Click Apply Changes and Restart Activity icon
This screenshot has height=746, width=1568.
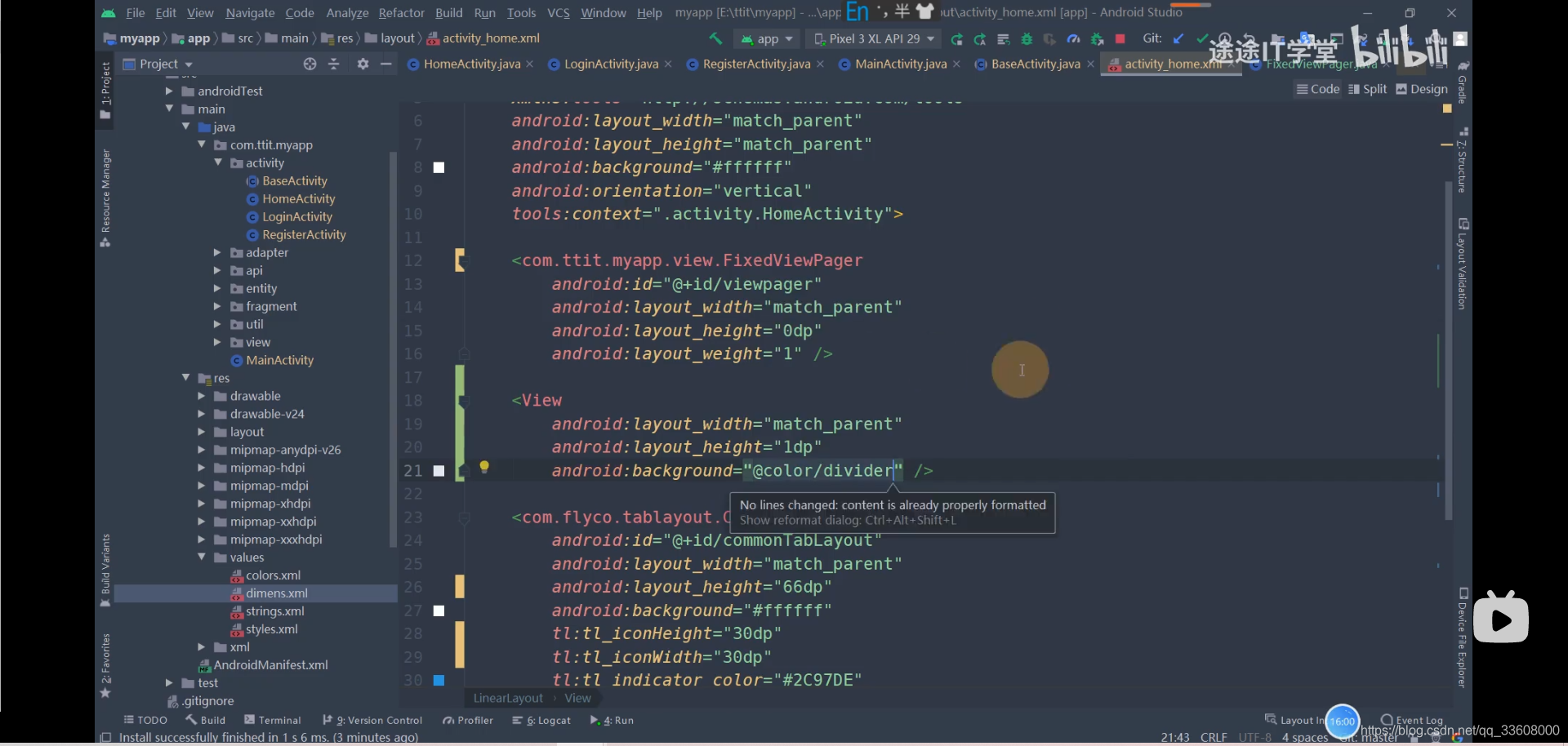[980, 39]
